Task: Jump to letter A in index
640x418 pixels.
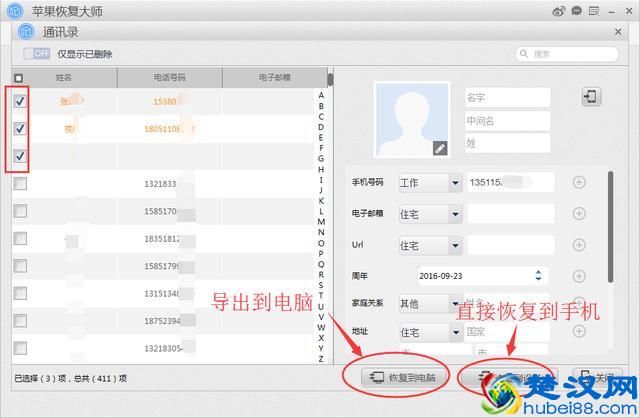Action: coord(321,95)
